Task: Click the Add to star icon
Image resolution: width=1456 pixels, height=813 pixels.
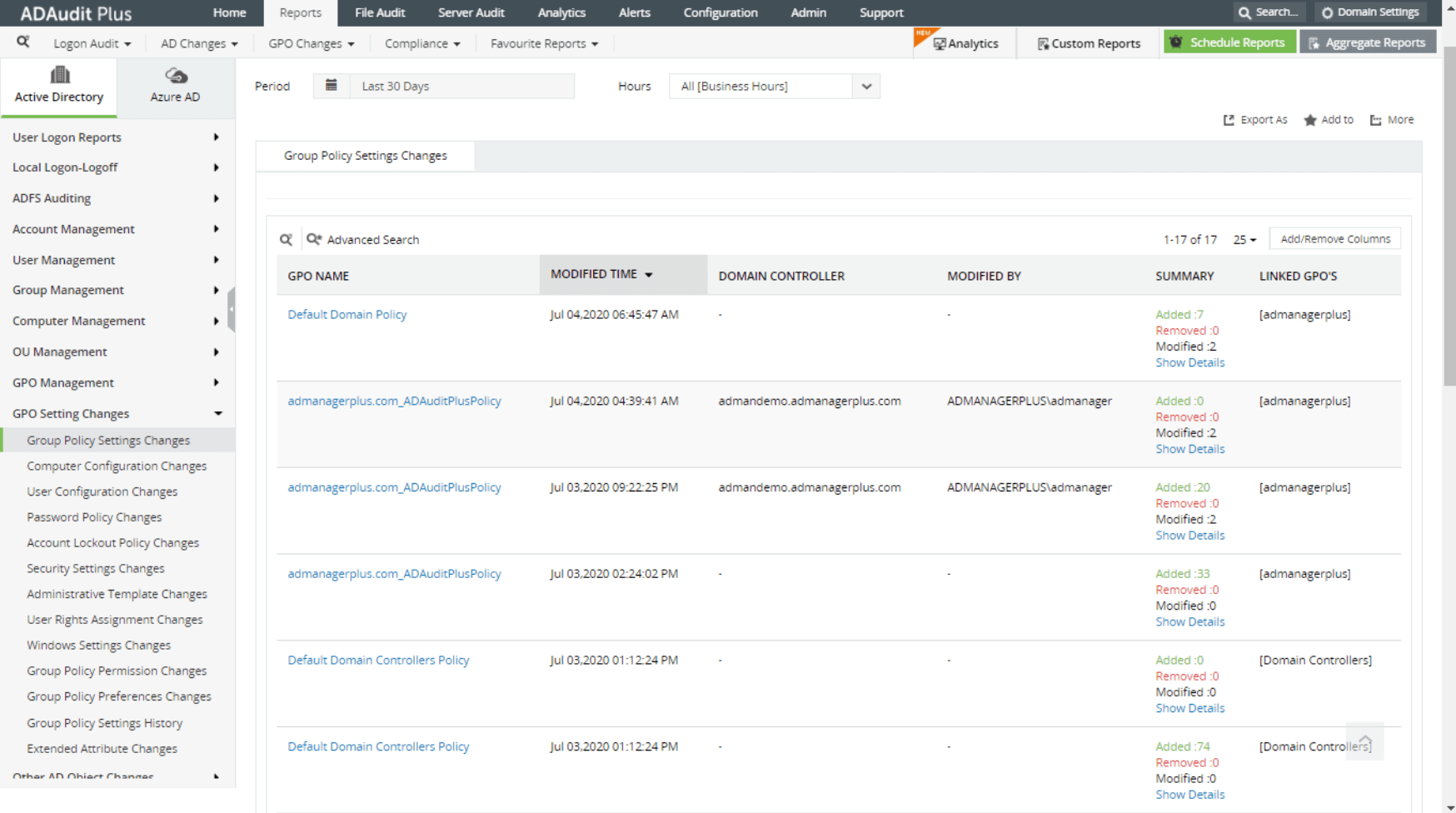Action: [x=1310, y=120]
